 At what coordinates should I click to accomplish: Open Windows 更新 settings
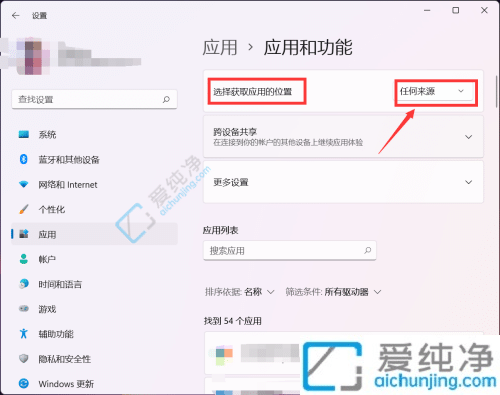[x=94, y=384]
